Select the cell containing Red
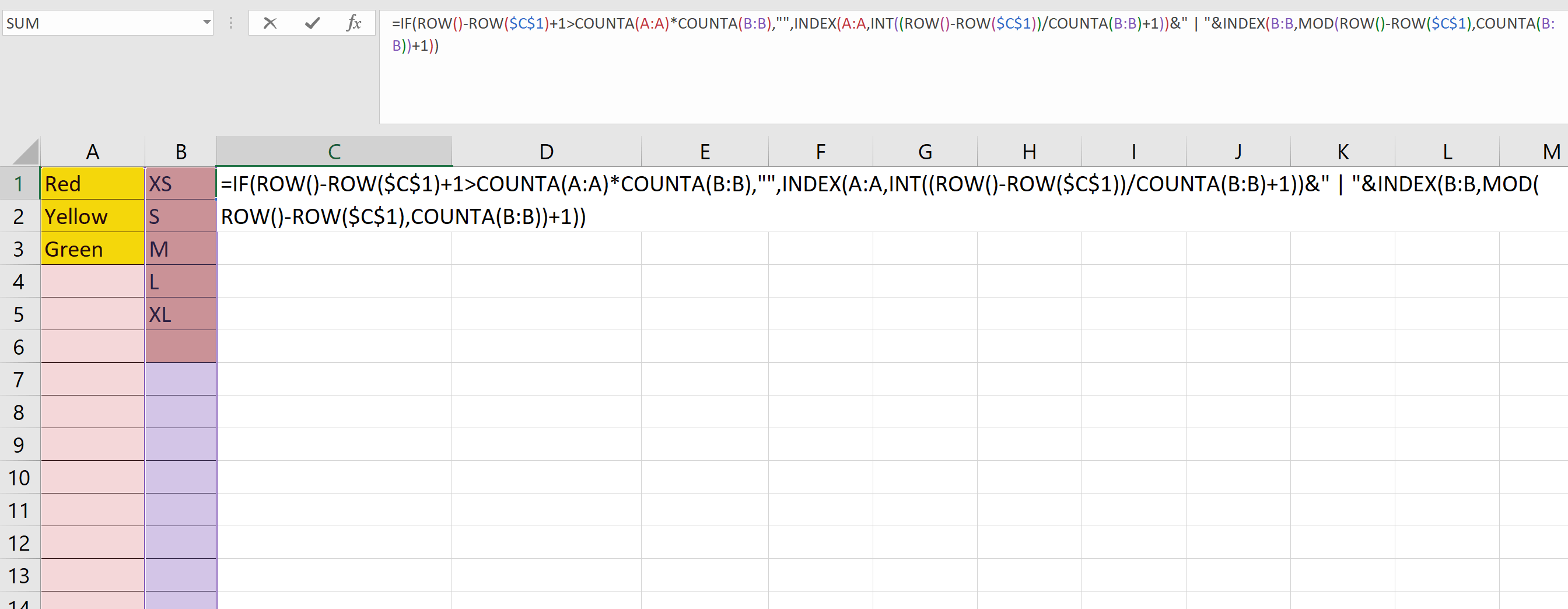This screenshot has height=609, width=1568. click(x=93, y=183)
